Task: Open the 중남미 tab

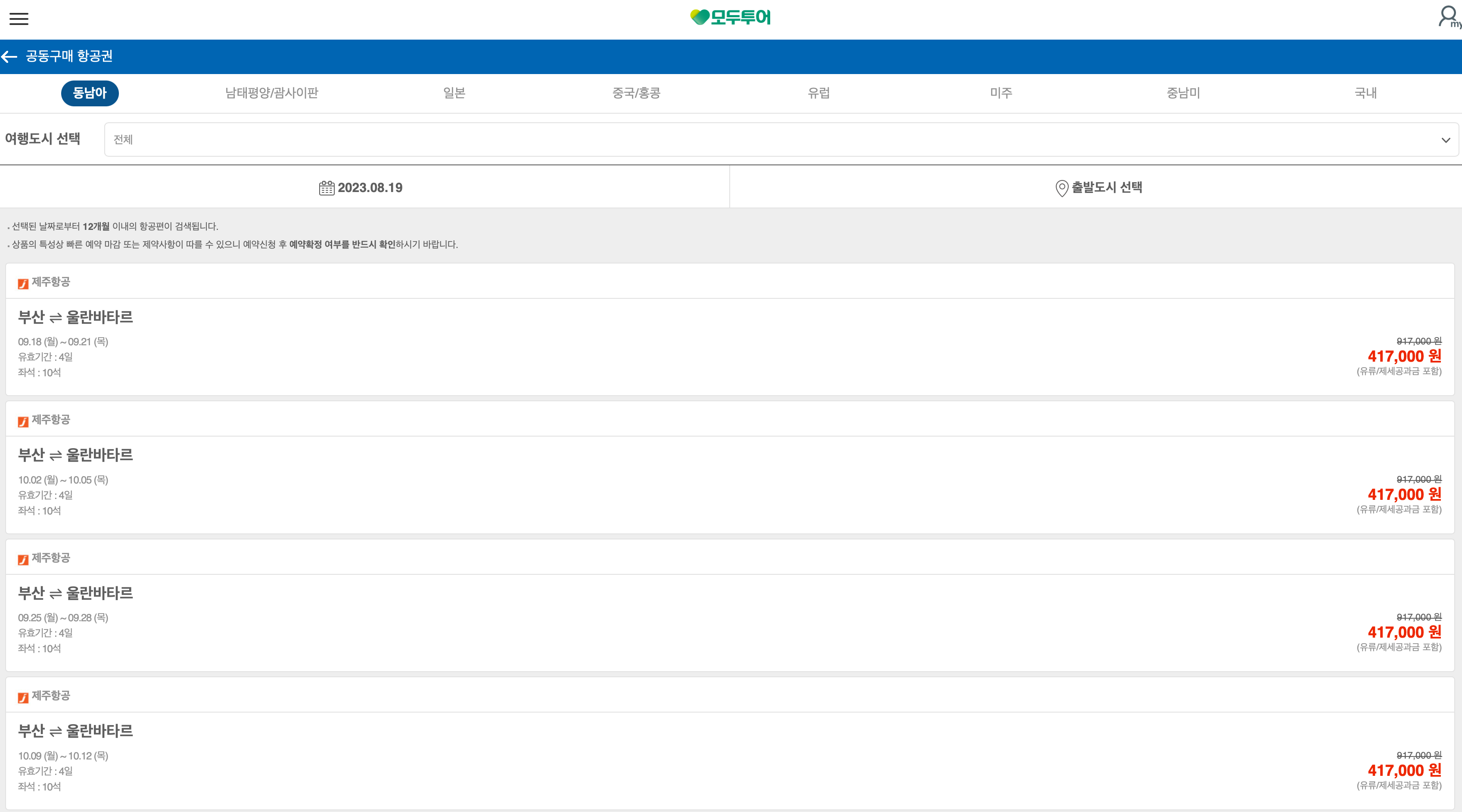Action: point(1183,93)
